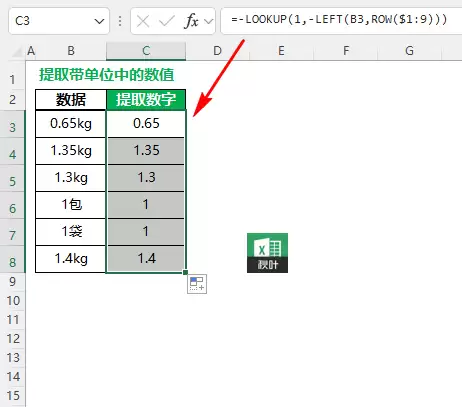Cancel formula entry with the X icon
Screen dimensions: 462x407
143,22
